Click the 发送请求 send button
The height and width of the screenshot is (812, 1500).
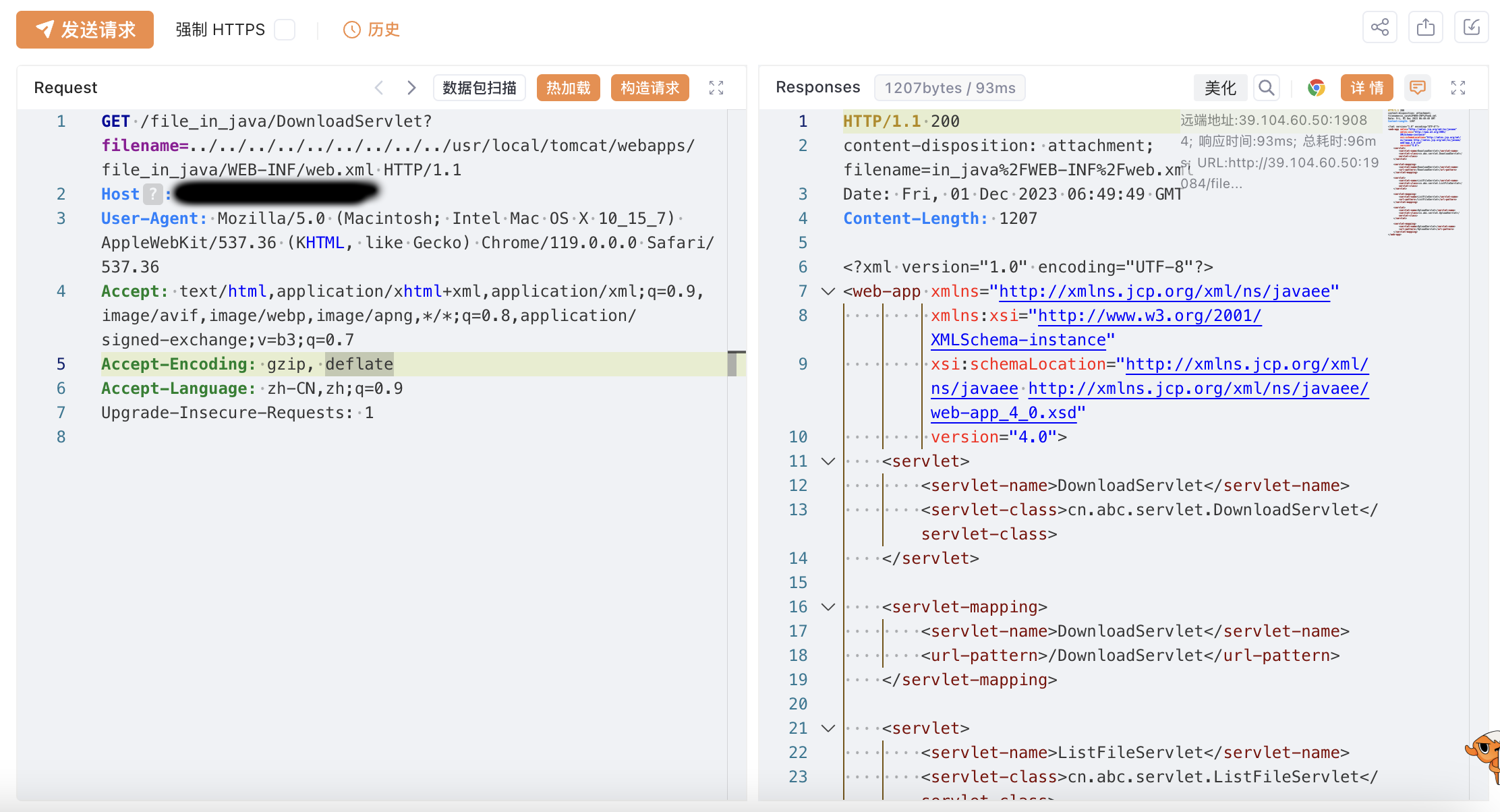pos(85,30)
